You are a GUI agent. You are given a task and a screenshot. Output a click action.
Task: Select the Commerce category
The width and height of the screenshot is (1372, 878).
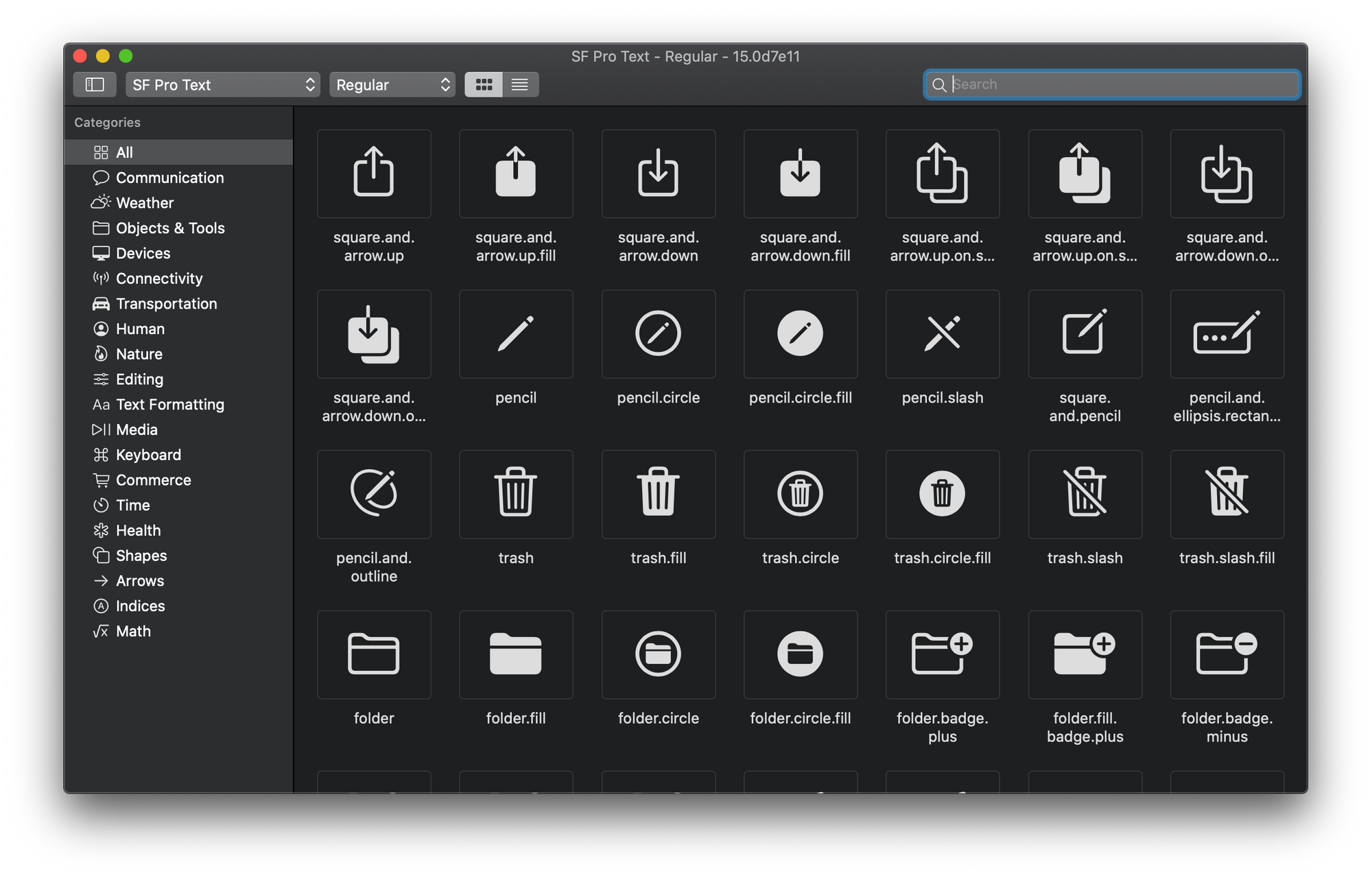tap(178, 480)
